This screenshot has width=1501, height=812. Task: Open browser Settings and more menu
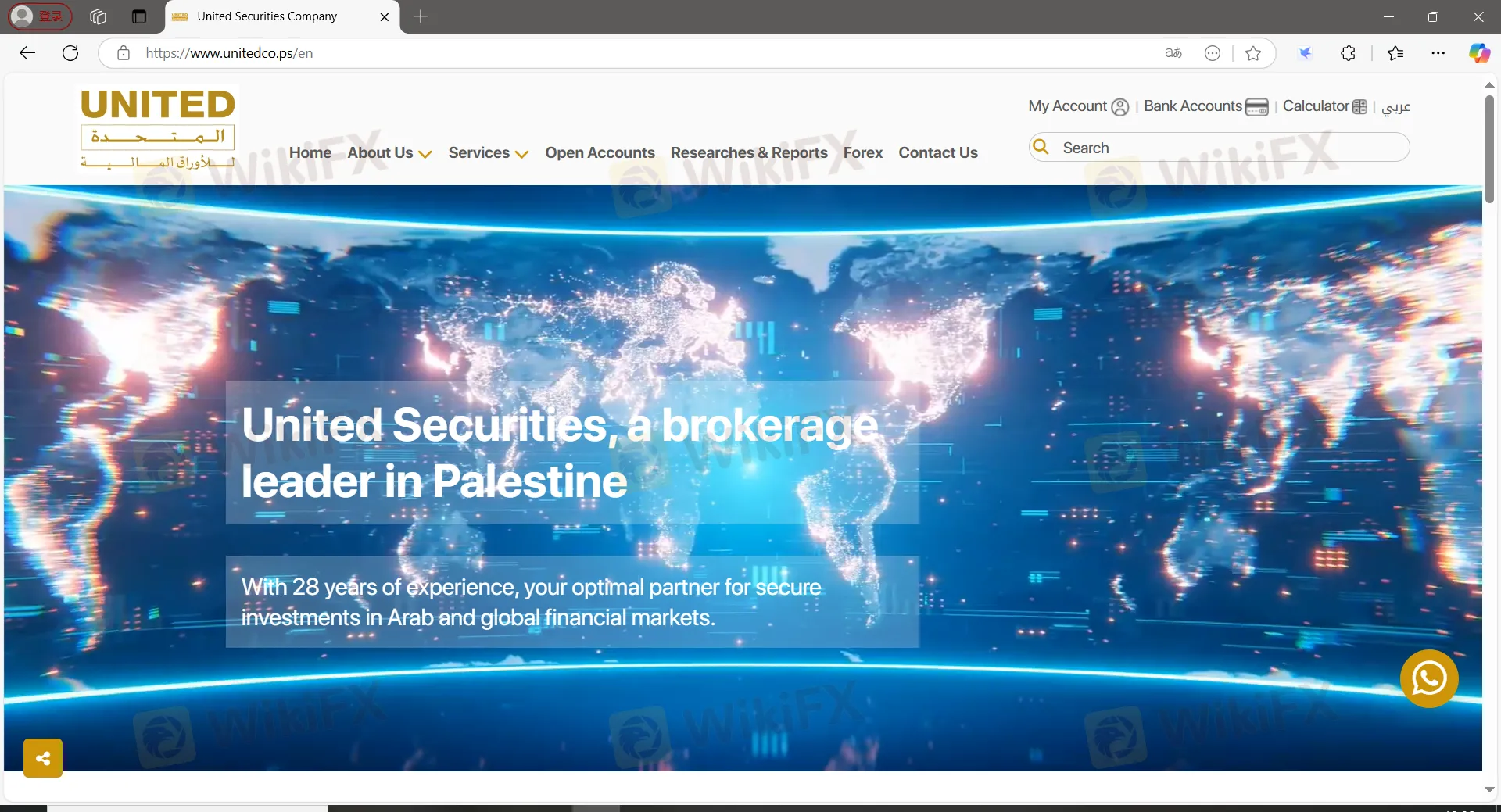1438,53
